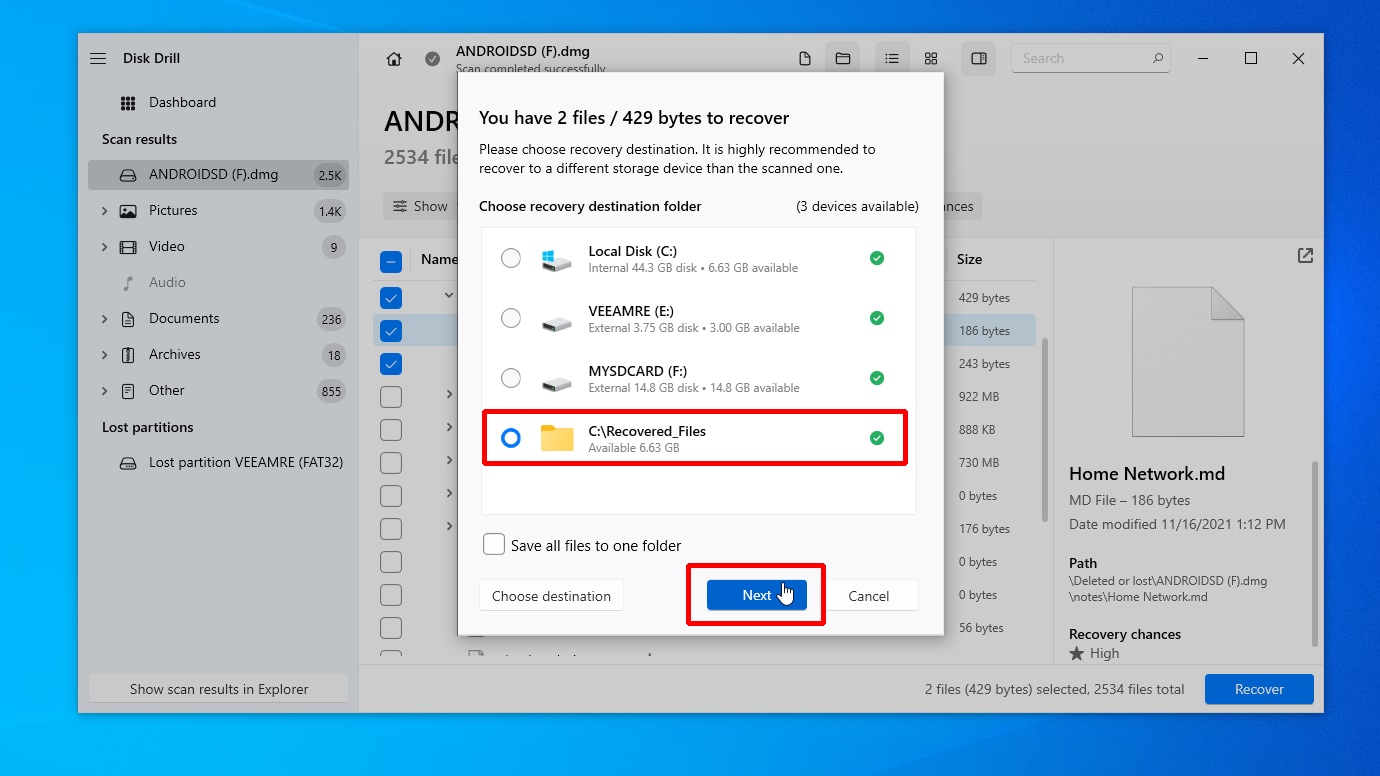Uncheck the 243 bytes row checkbox
The height and width of the screenshot is (776, 1380).
pyautogui.click(x=391, y=364)
